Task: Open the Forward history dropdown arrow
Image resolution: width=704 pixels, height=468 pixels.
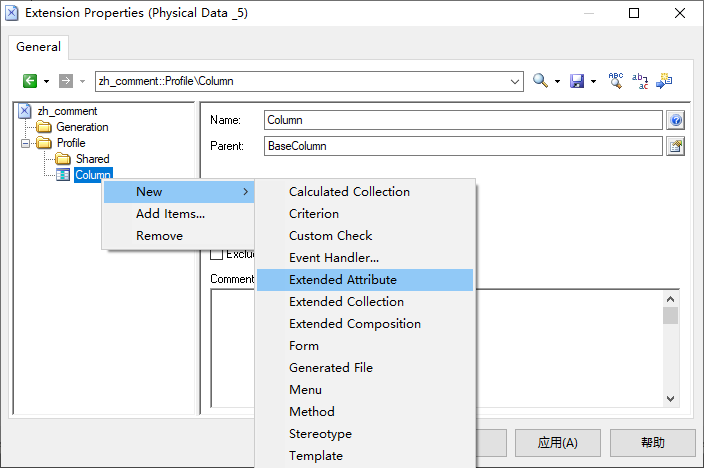Action: coord(82,81)
